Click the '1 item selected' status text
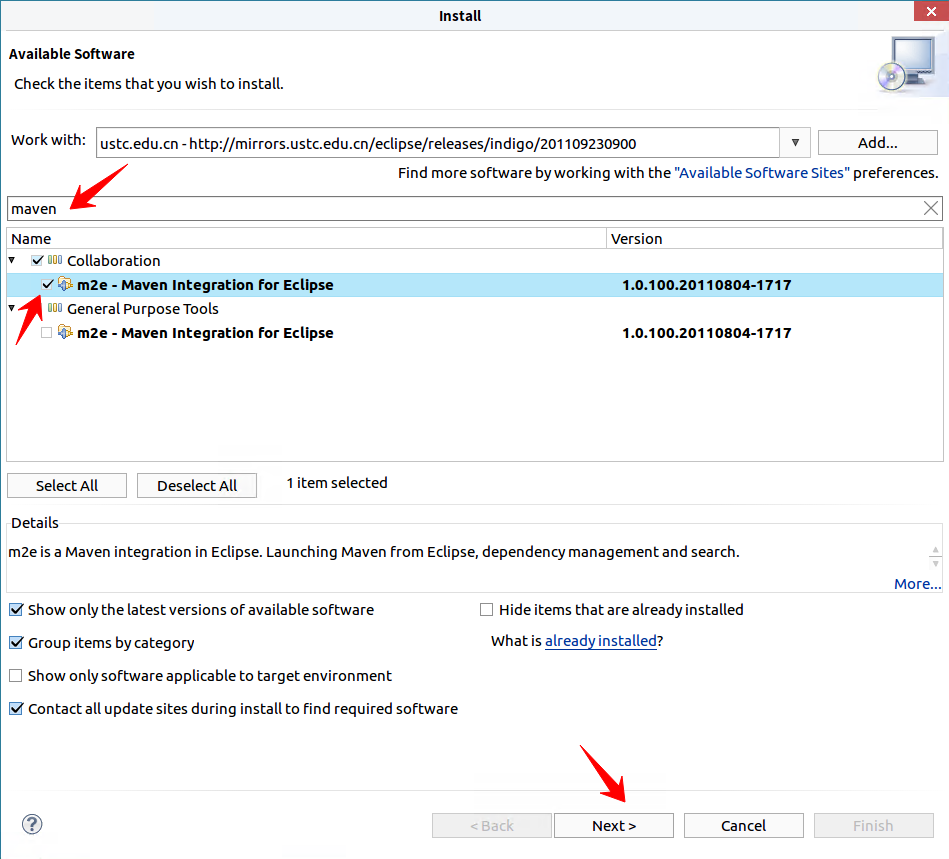 337,483
